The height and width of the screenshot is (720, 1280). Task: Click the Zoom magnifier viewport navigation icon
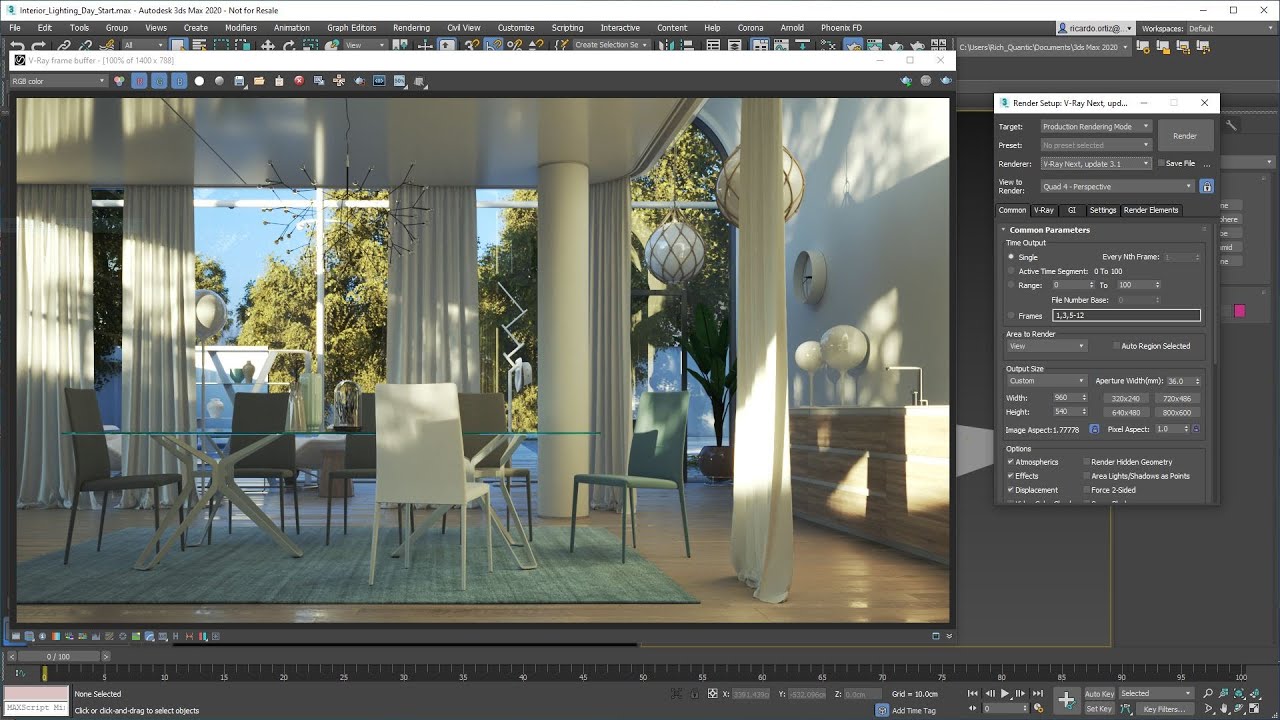(x=1208, y=693)
